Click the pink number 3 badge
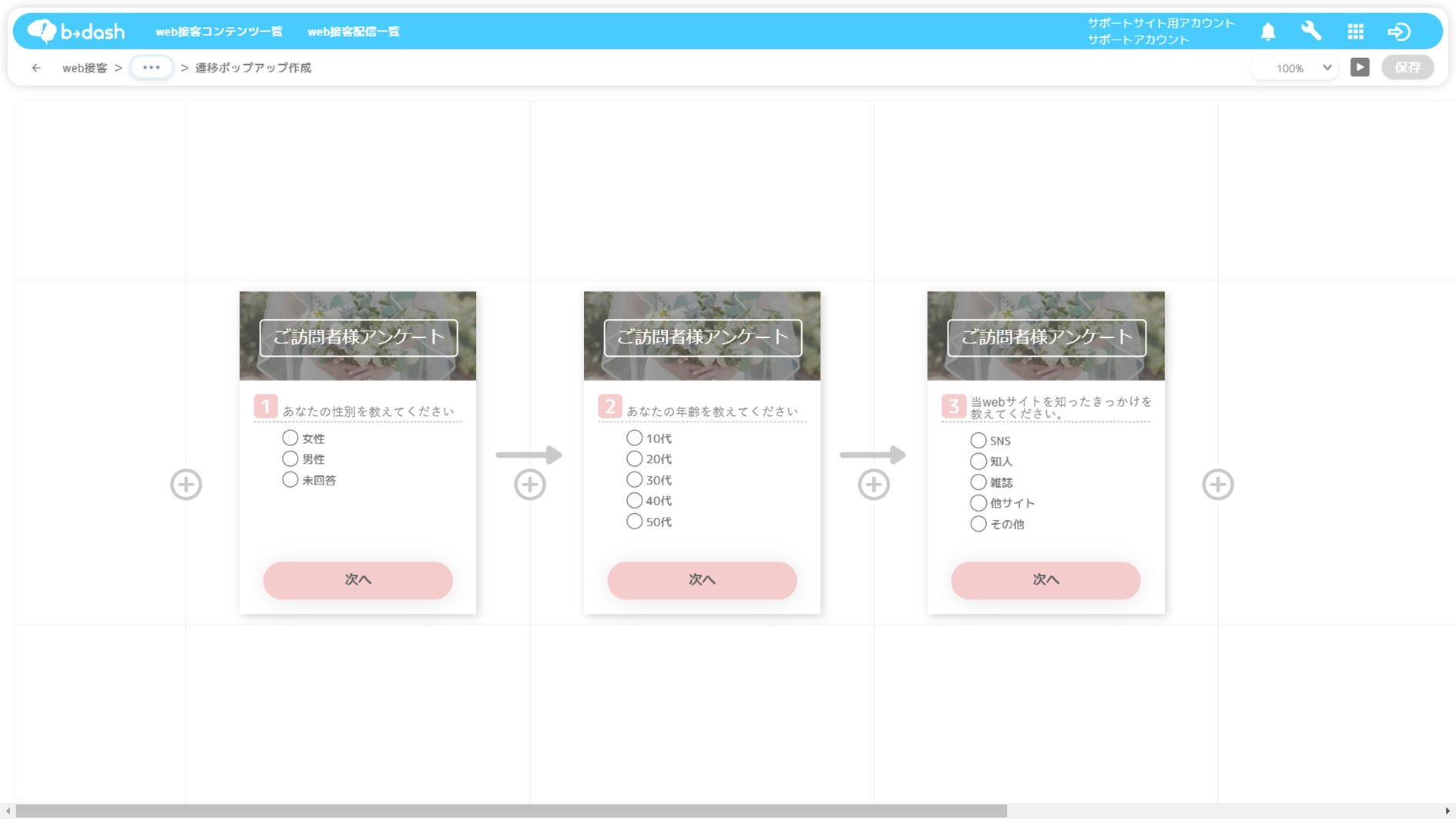The width and height of the screenshot is (1456, 819). [954, 406]
